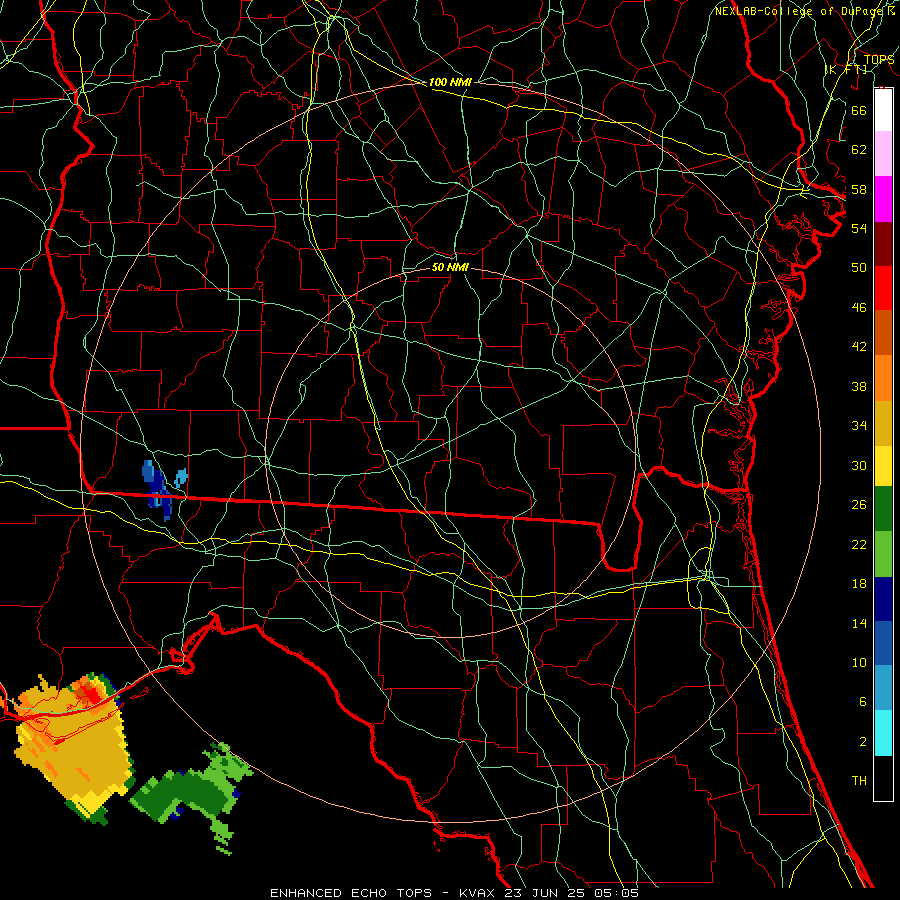Screen dimensions: 900x900
Task: Click the legend value "42"
Action: point(859,347)
